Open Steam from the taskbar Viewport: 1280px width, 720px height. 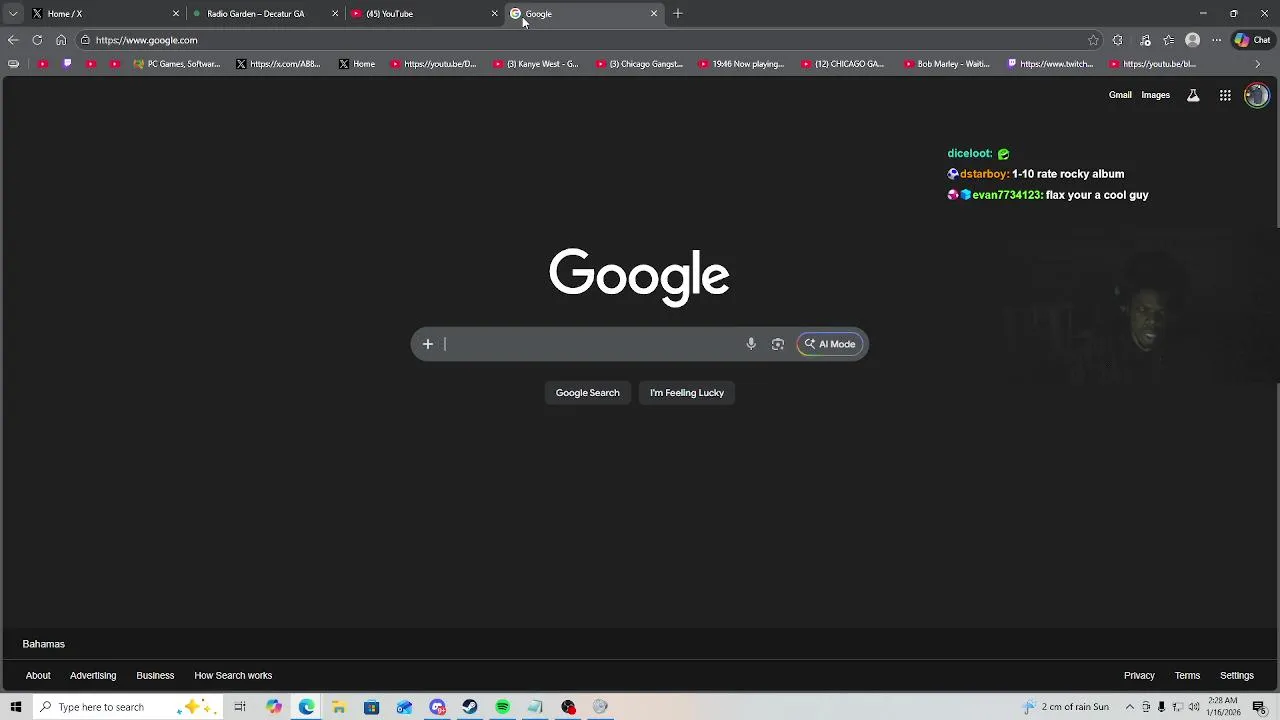(x=470, y=707)
